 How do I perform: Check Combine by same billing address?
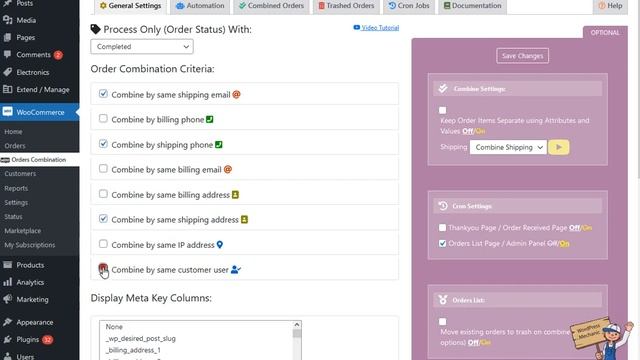103,194
